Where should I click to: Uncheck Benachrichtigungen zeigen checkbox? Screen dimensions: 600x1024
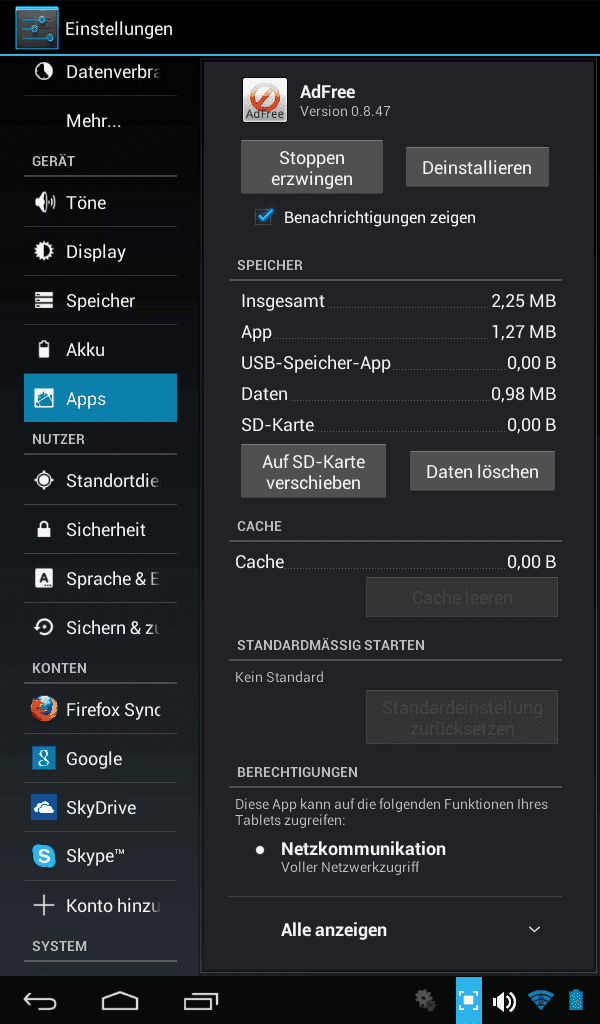coord(264,217)
